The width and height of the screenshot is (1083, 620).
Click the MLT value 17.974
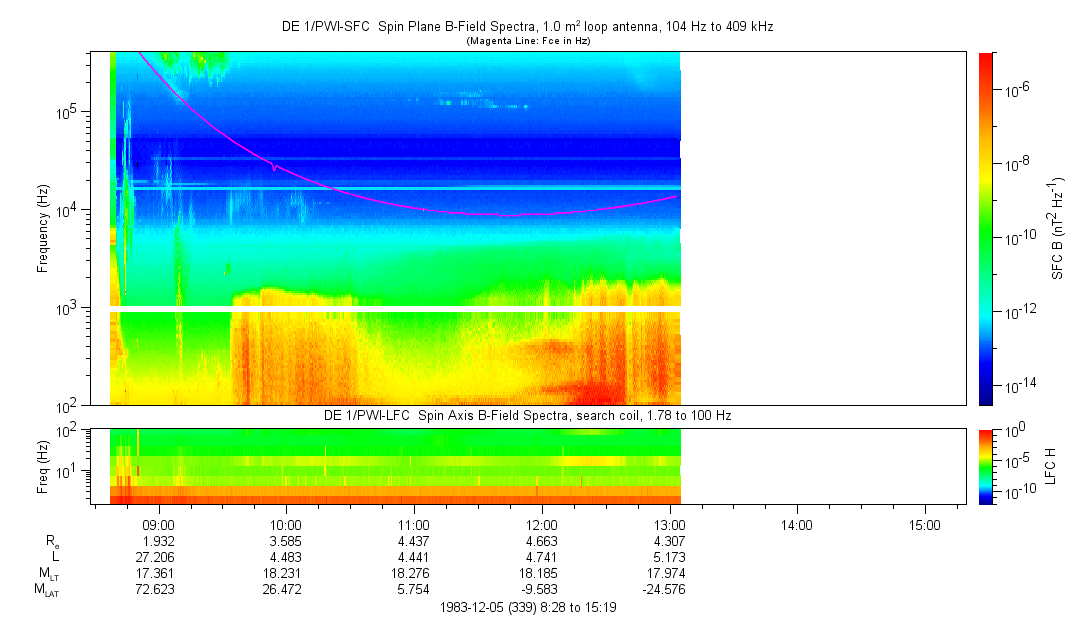[x=669, y=573]
